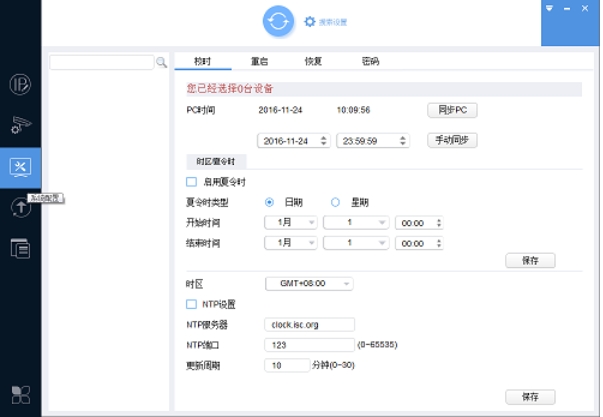The height and width of the screenshot is (417, 603).
Task: Switch to the 校时 tab
Action: coord(203,61)
